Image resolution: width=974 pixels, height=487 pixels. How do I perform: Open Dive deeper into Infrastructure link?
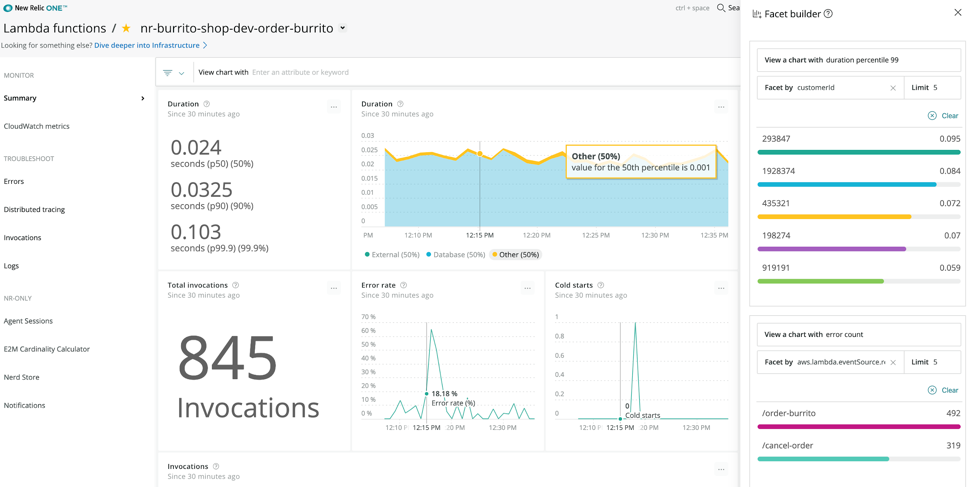tap(151, 45)
